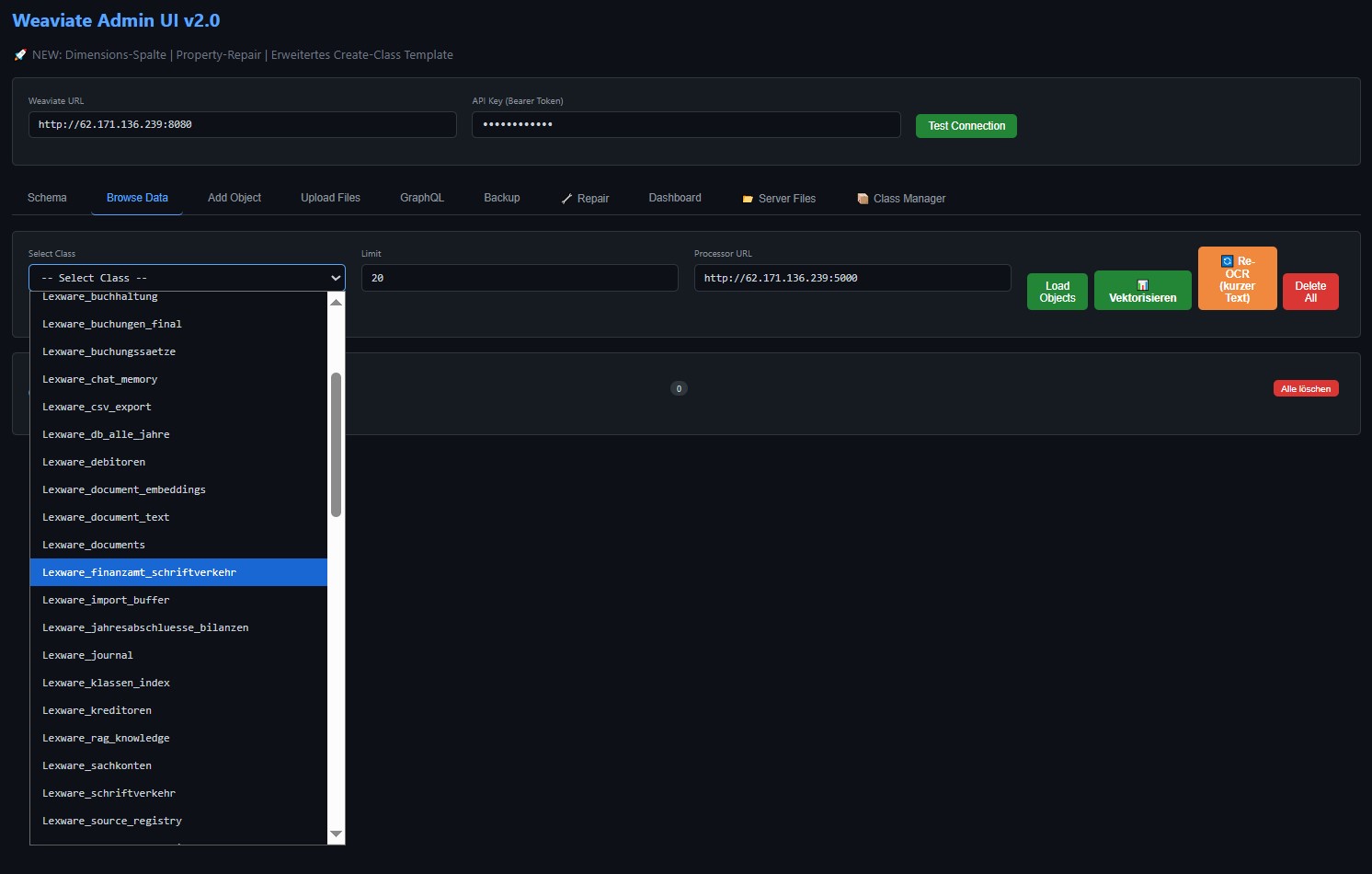Pick Lexware_jahresabschluesse_bilanzen class
The height and width of the screenshot is (874, 1372).
coord(178,627)
